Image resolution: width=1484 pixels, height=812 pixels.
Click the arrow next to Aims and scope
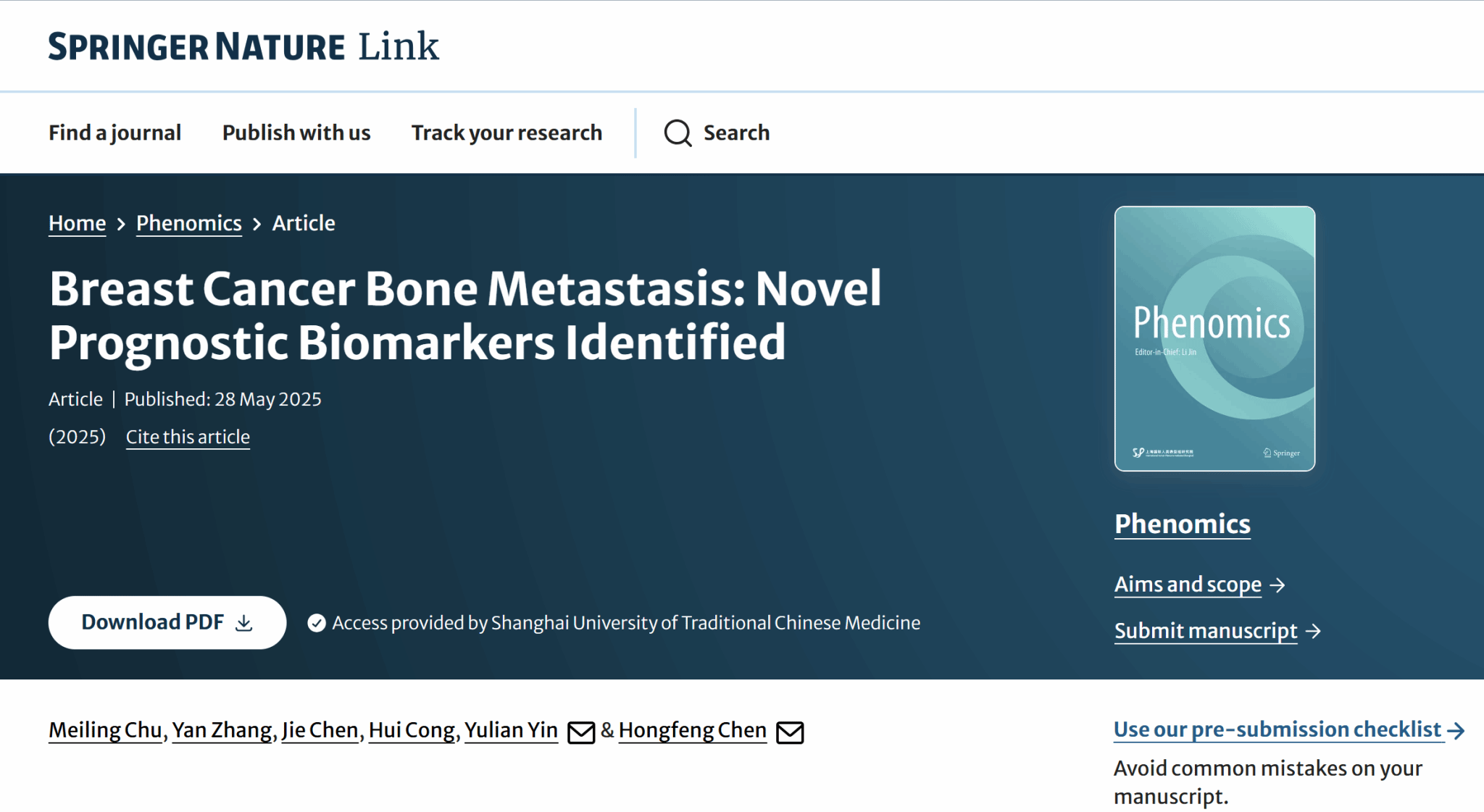click(1277, 585)
